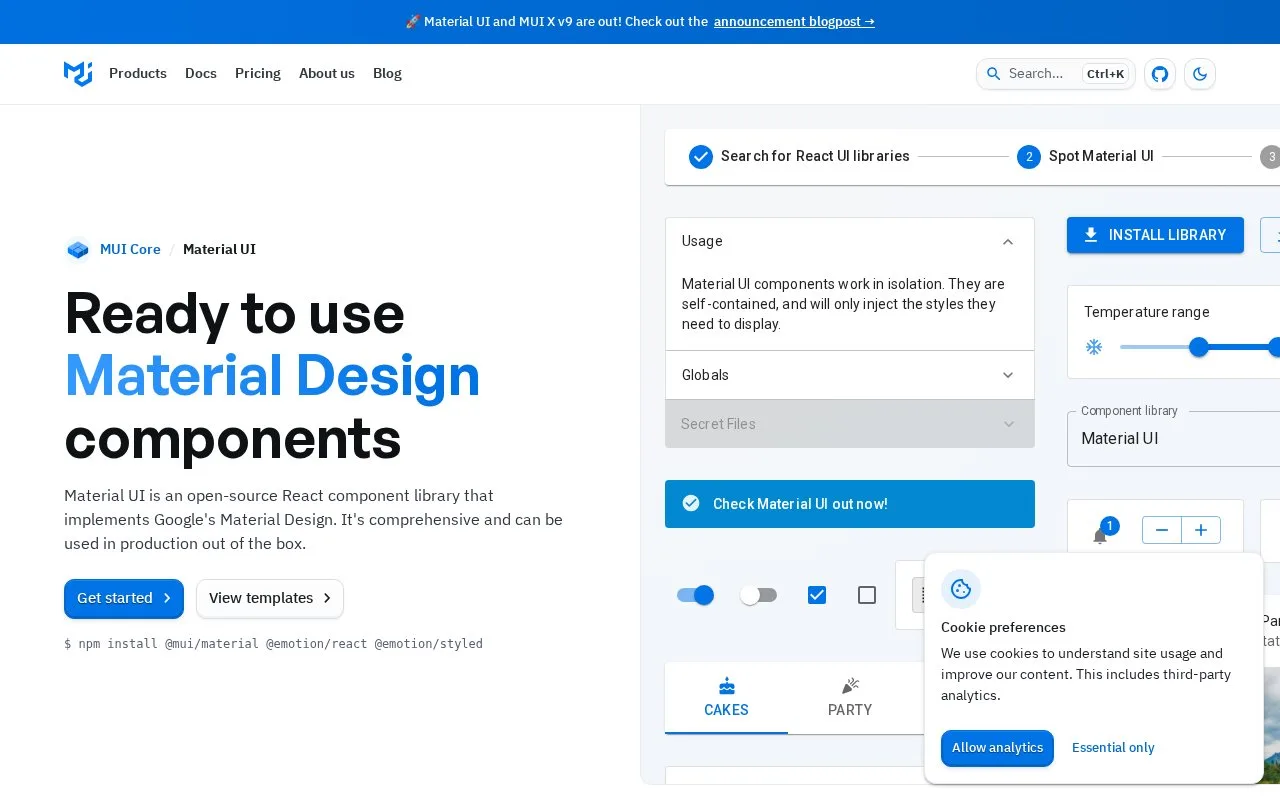Click the INSTALL LIBRARY button
This screenshot has height=800, width=1280.
pos(1155,235)
